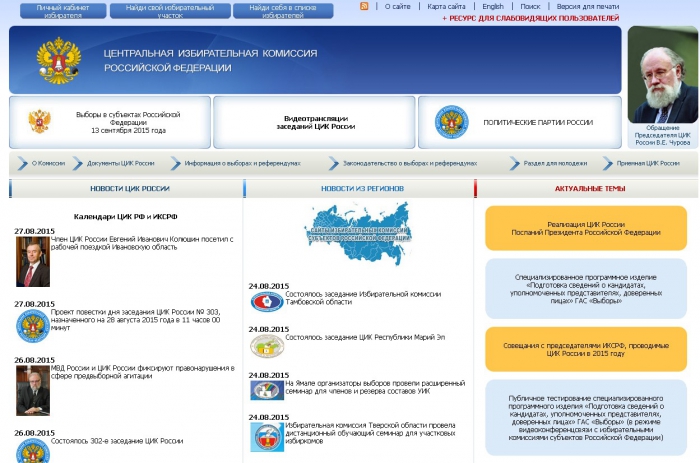Click Tambov region commission logo

(267, 302)
